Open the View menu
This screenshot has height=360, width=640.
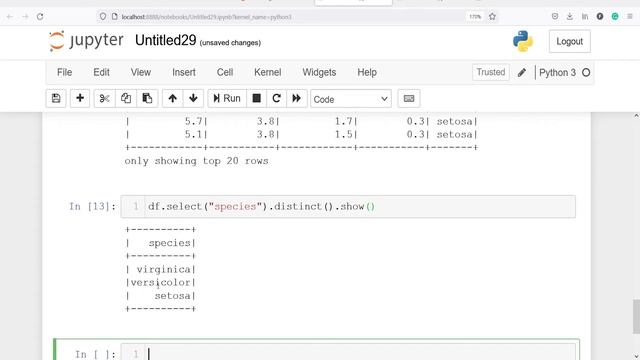(141, 73)
